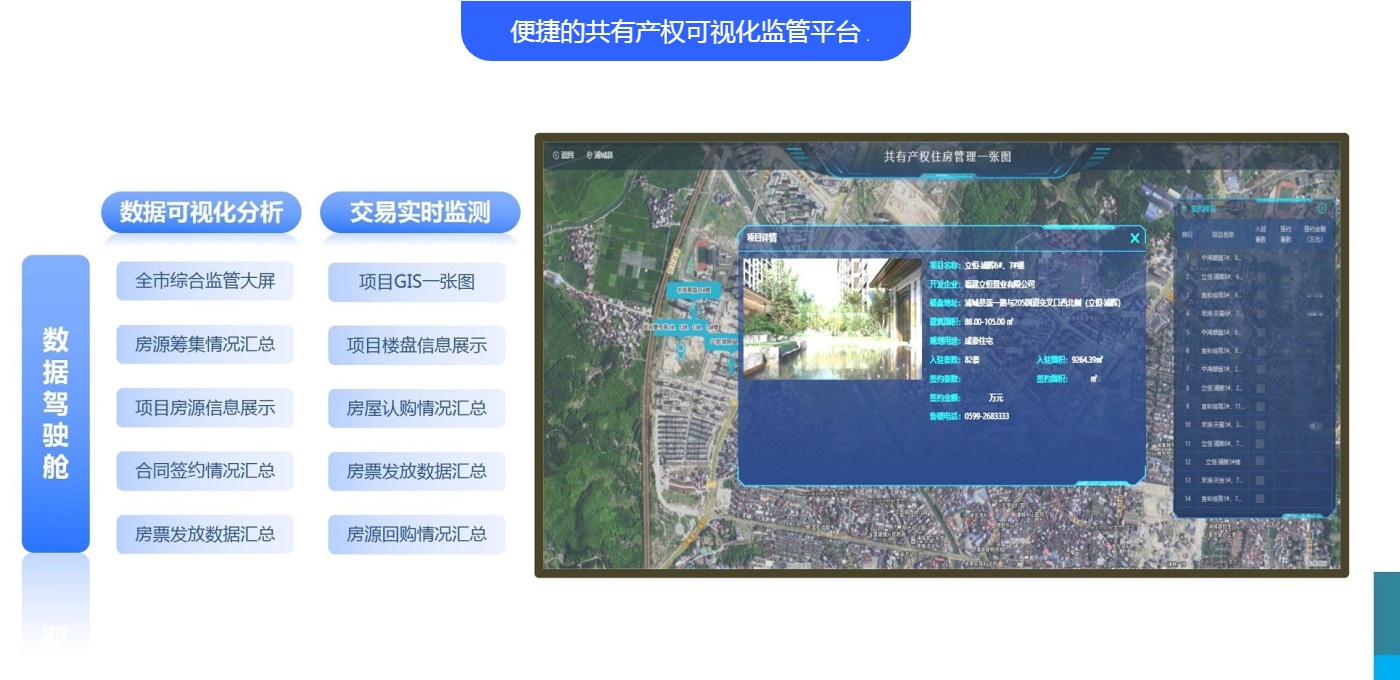
Task: Open the 浦城县 location selector
Action: point(601,156)
